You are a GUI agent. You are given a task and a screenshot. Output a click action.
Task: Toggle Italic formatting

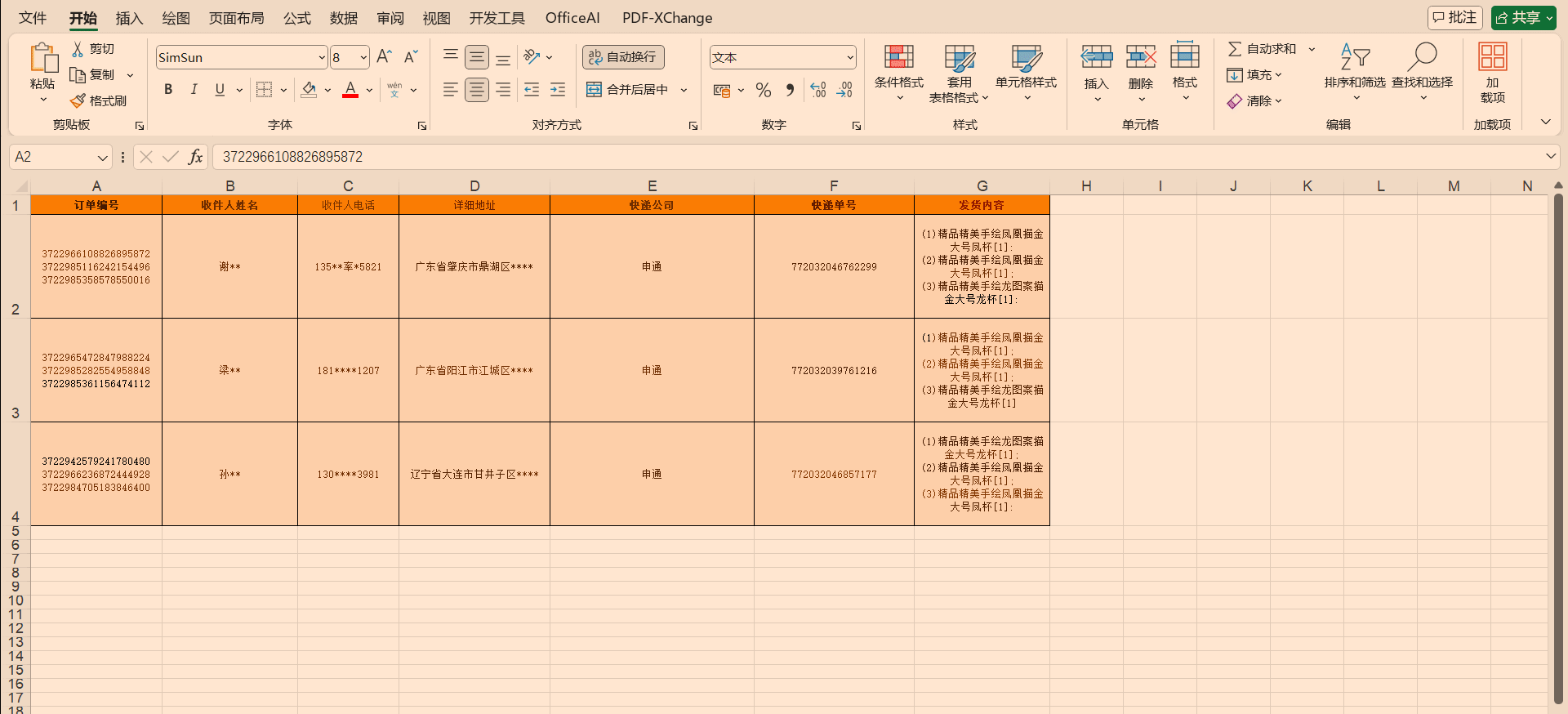(x=194, y=90)
